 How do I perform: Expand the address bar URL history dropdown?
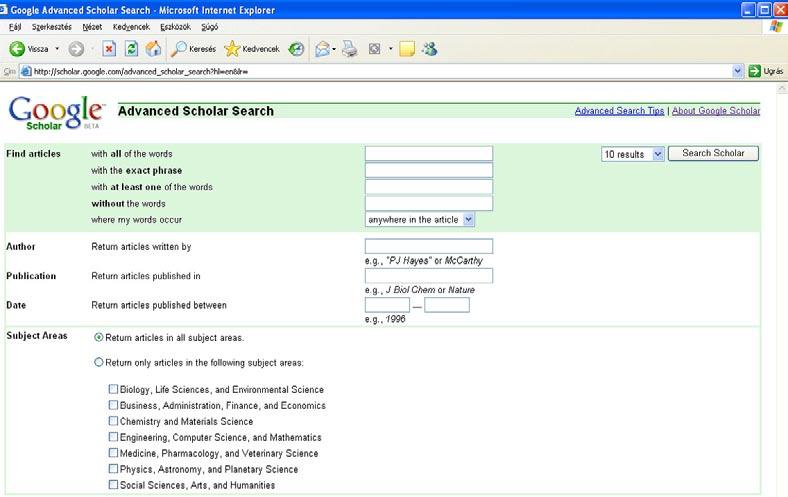pos(737,71)
